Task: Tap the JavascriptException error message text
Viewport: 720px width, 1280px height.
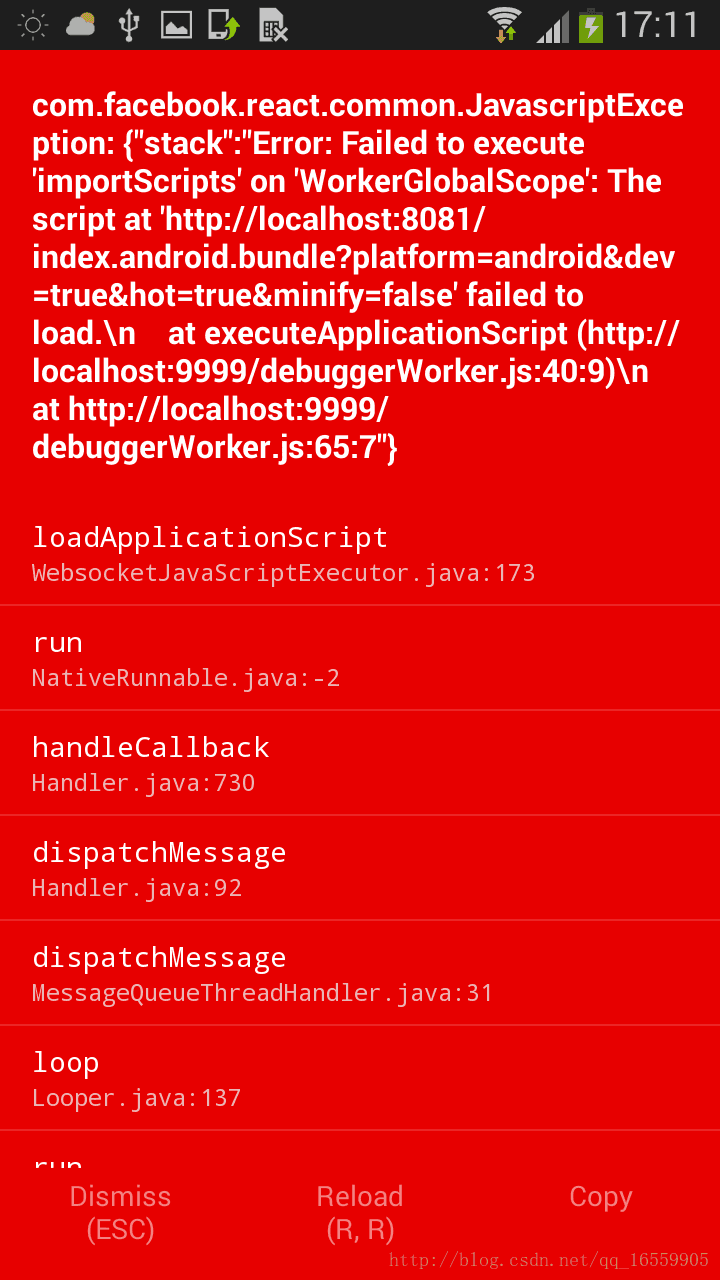Action: (358, 276)
